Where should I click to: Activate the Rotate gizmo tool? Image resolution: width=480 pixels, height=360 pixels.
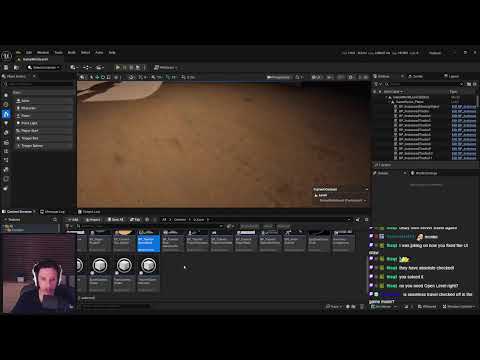click(x=103, y=77)
